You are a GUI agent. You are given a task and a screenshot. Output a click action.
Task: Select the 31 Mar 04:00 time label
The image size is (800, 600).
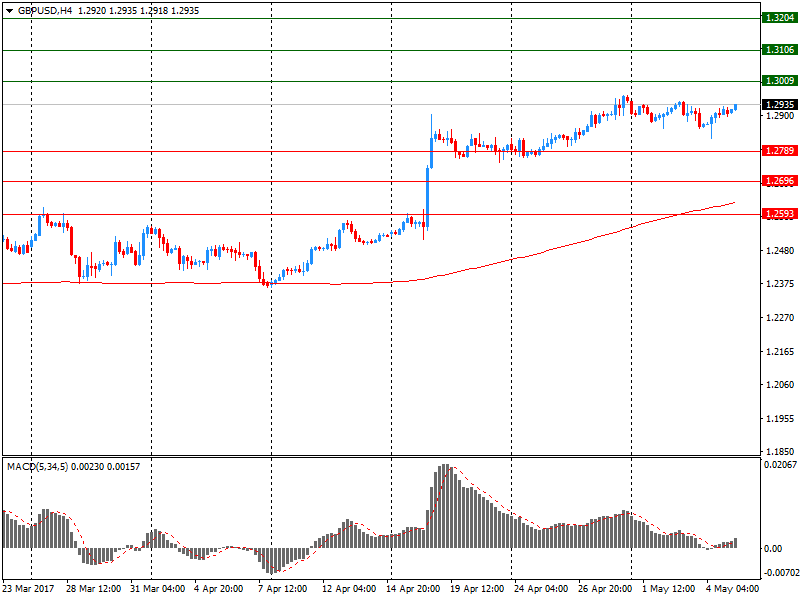click(158, 589)
